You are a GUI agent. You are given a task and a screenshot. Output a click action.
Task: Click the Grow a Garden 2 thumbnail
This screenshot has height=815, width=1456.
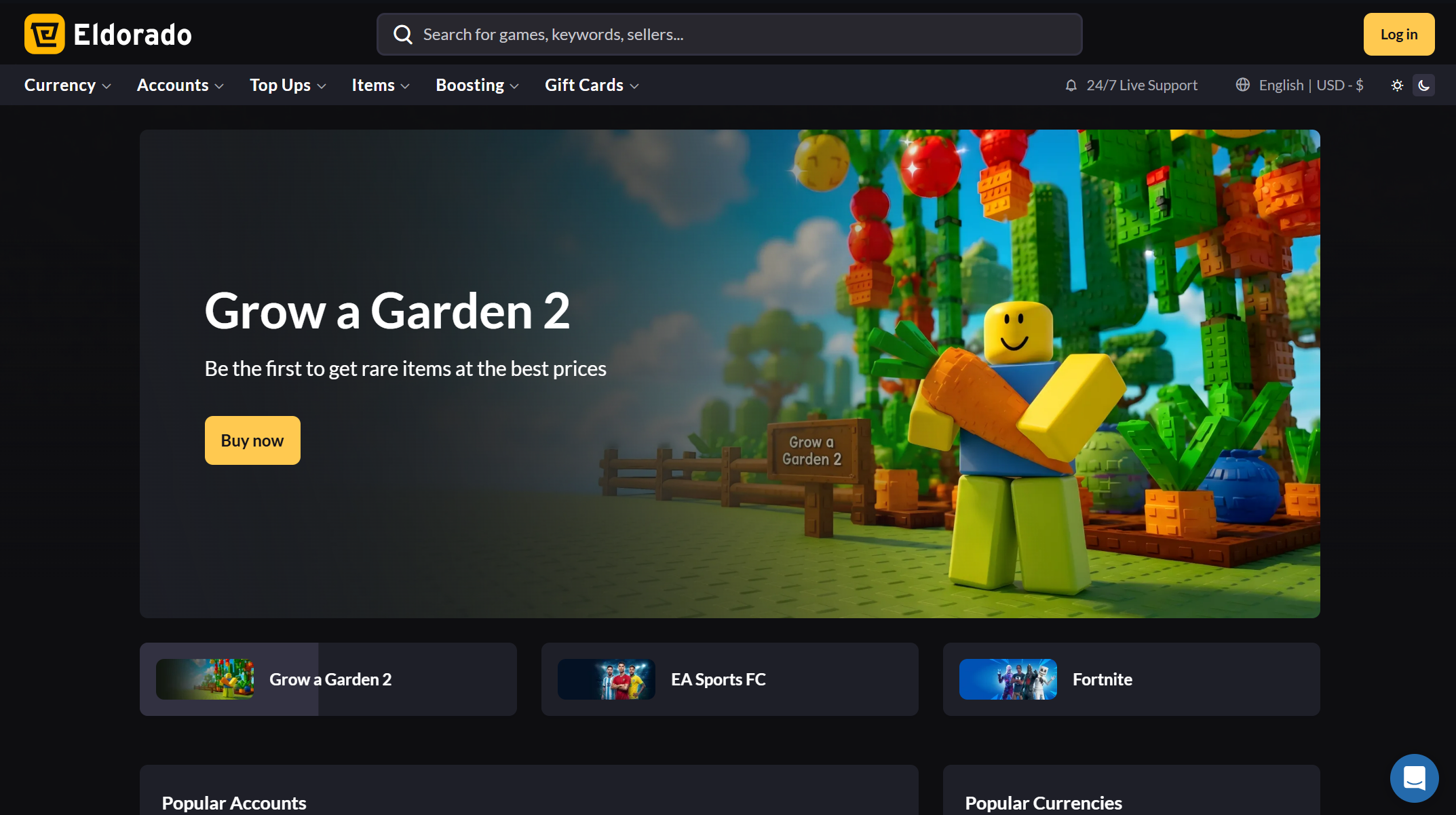click(205, 679)
